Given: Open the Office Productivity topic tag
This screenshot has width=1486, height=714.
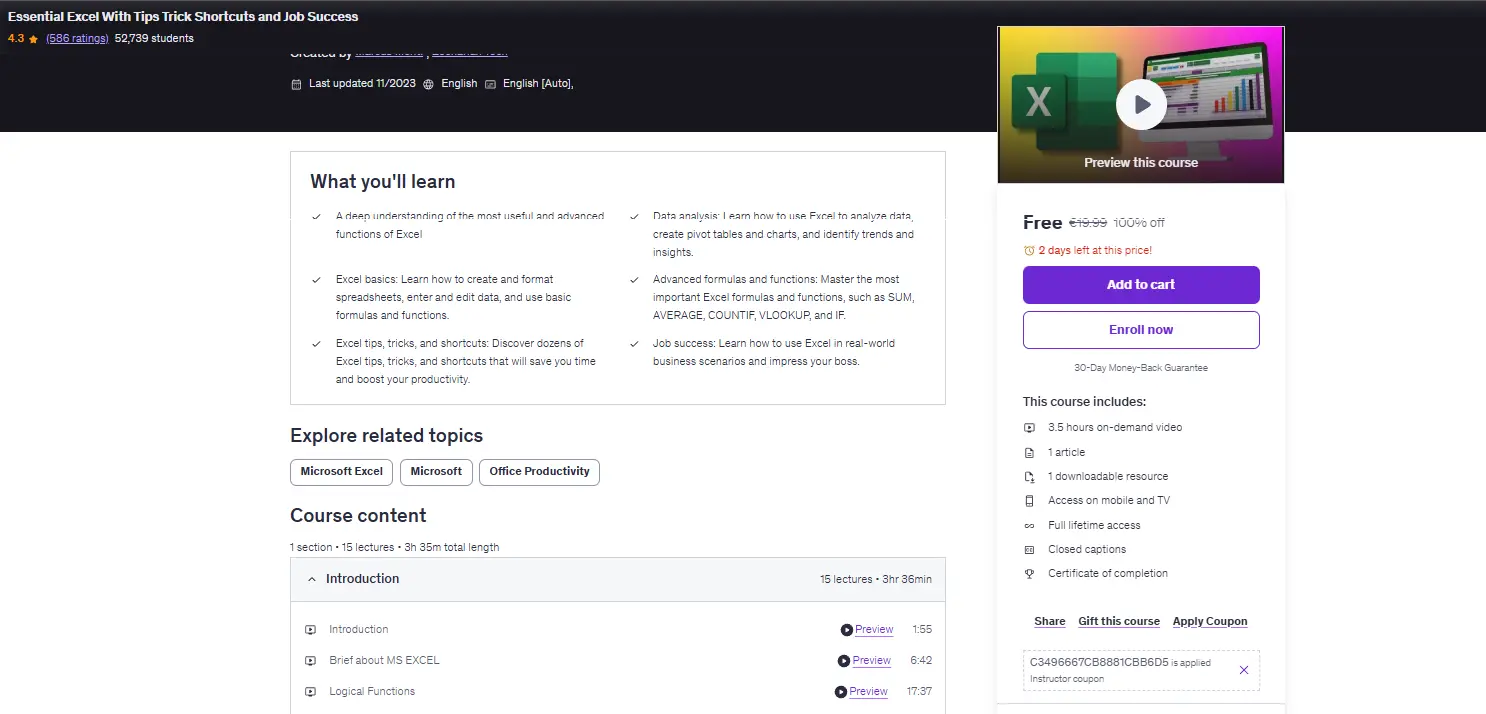Looking at the screenshot, I should [x=540, y=472].
